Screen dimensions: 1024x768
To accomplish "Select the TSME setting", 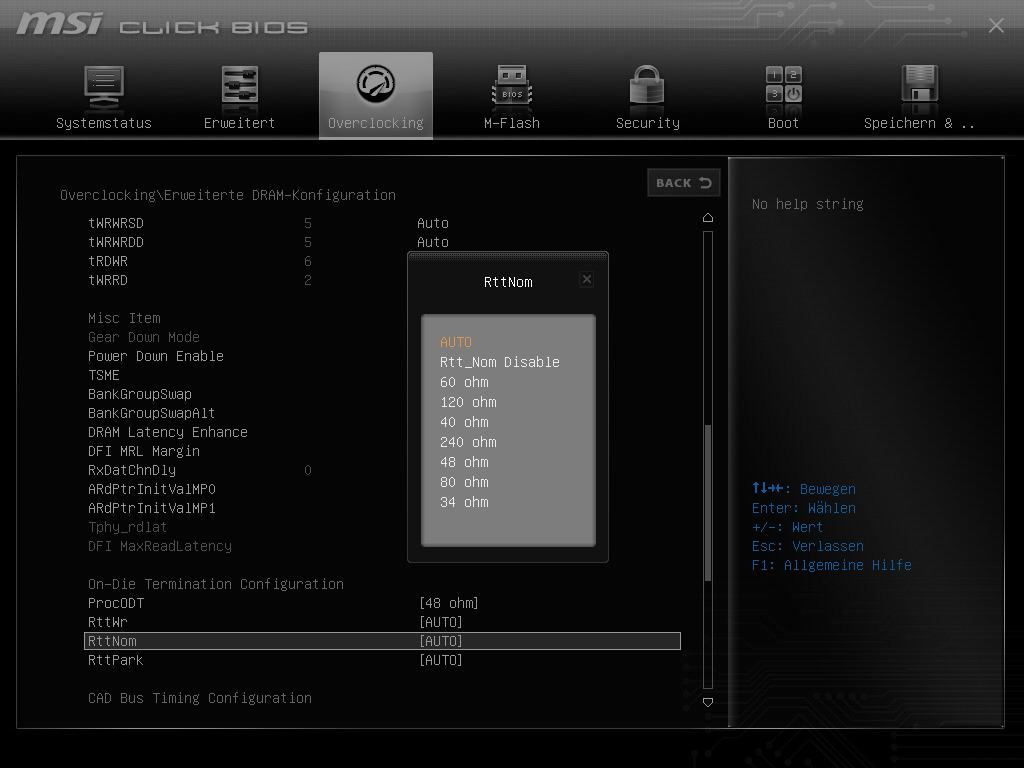I will click(x=104, y=375).
